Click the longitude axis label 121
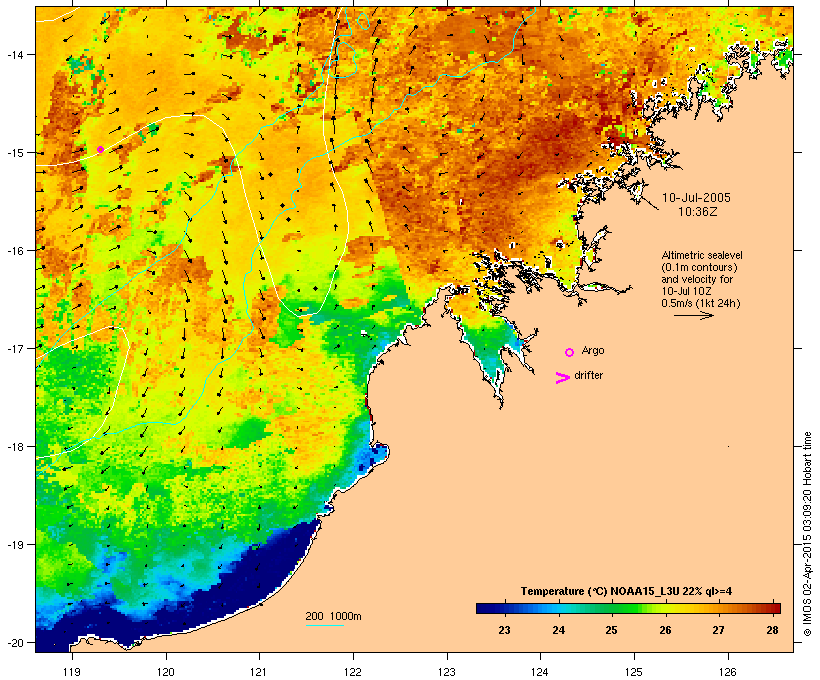Viewport: 820px width, 680px height. pyautogui.click(x=259, y=672)
